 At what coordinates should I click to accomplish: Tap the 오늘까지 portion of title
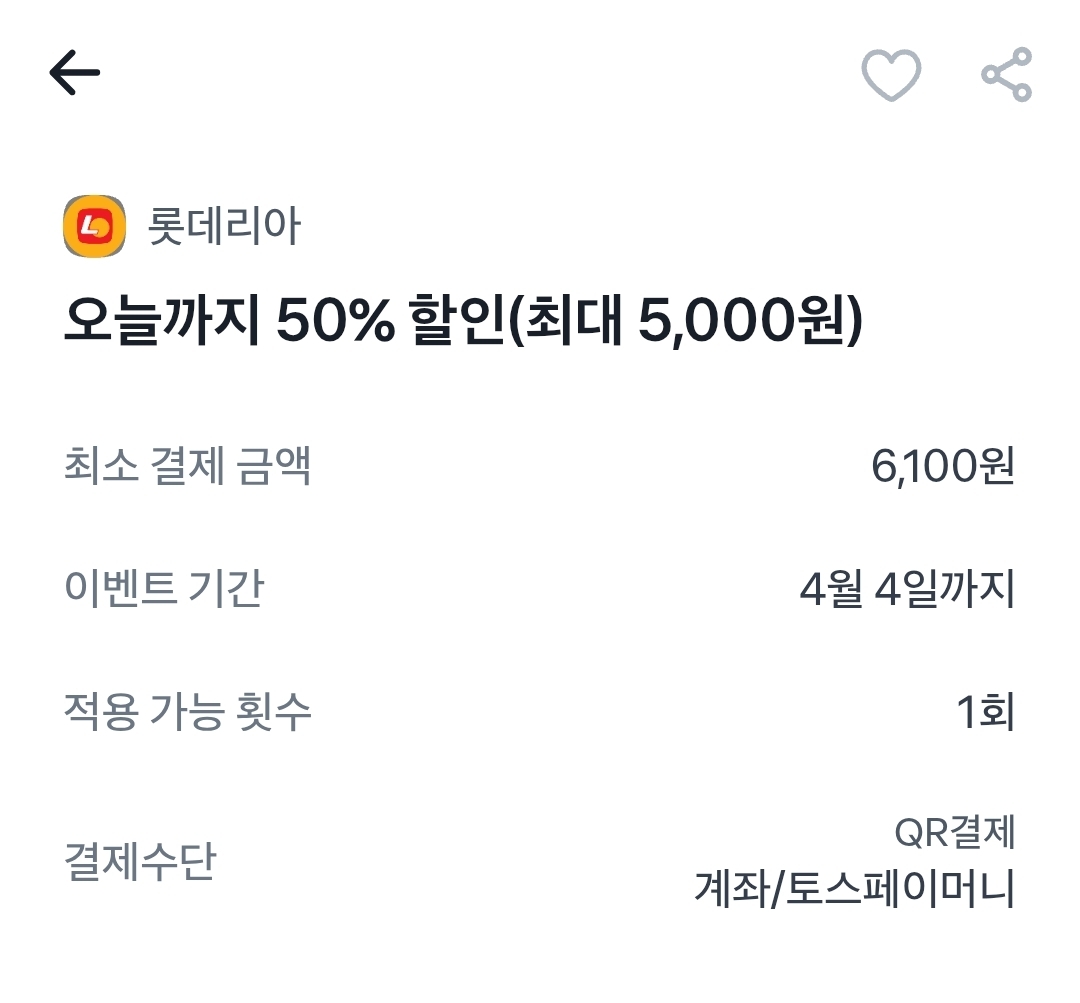[160, 322]
